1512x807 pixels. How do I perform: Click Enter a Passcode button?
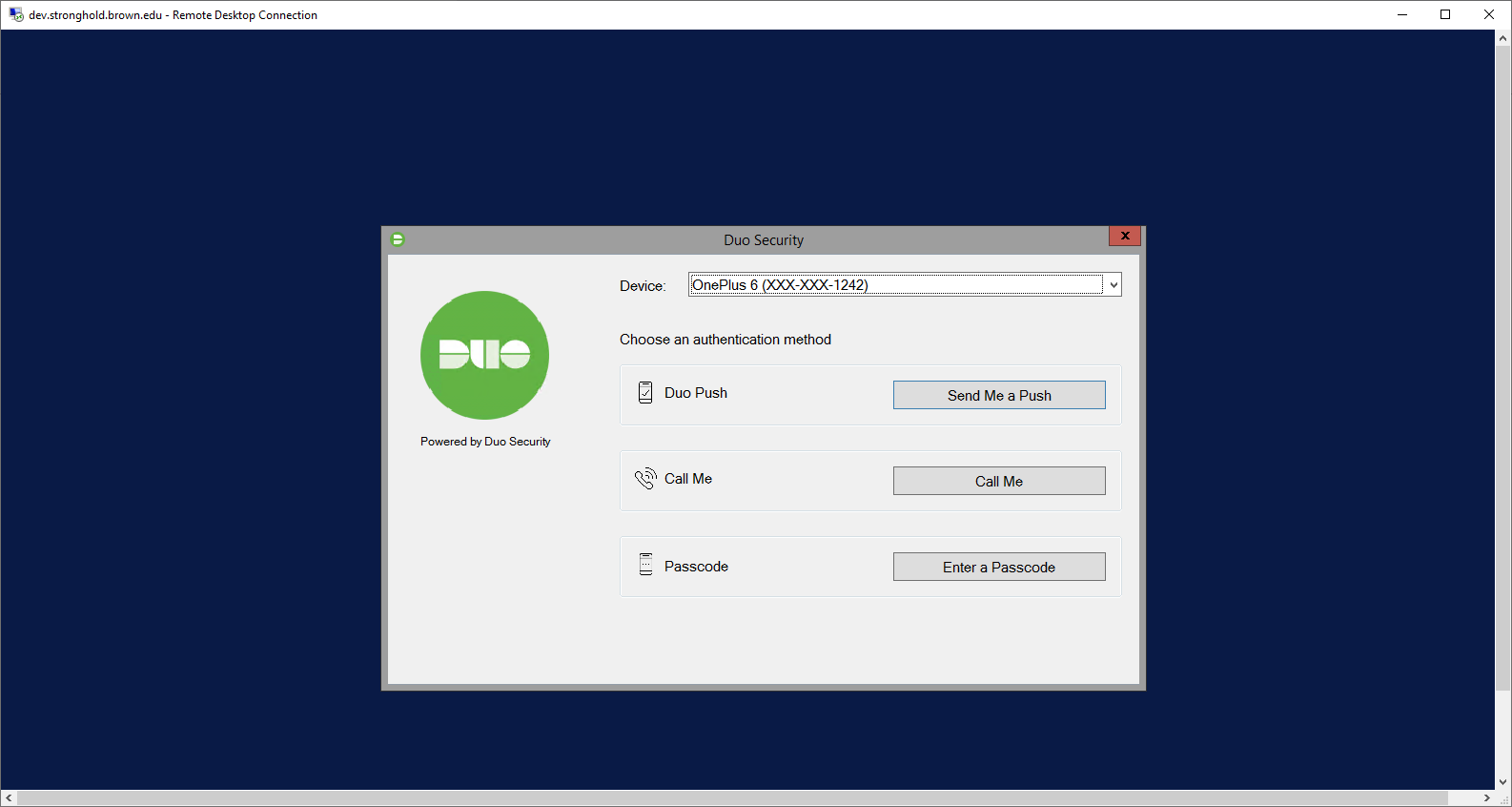click(999, 567)
